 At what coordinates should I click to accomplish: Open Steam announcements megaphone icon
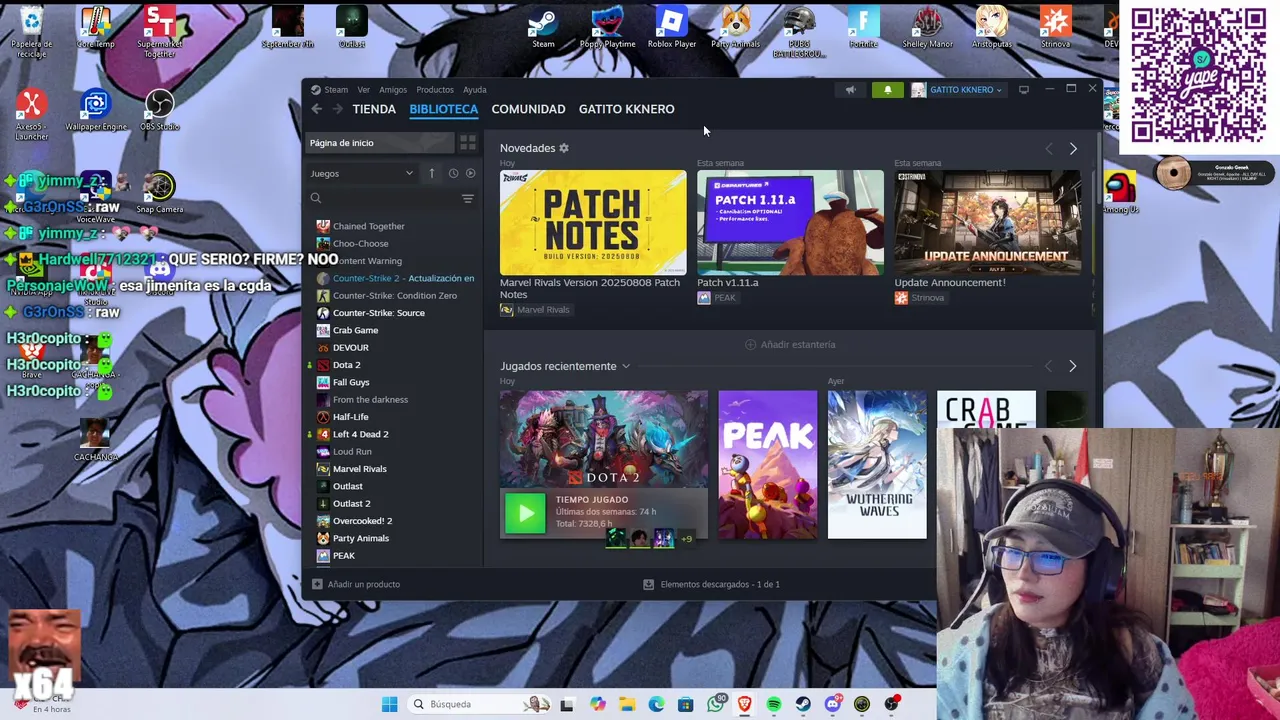[850, 90]
